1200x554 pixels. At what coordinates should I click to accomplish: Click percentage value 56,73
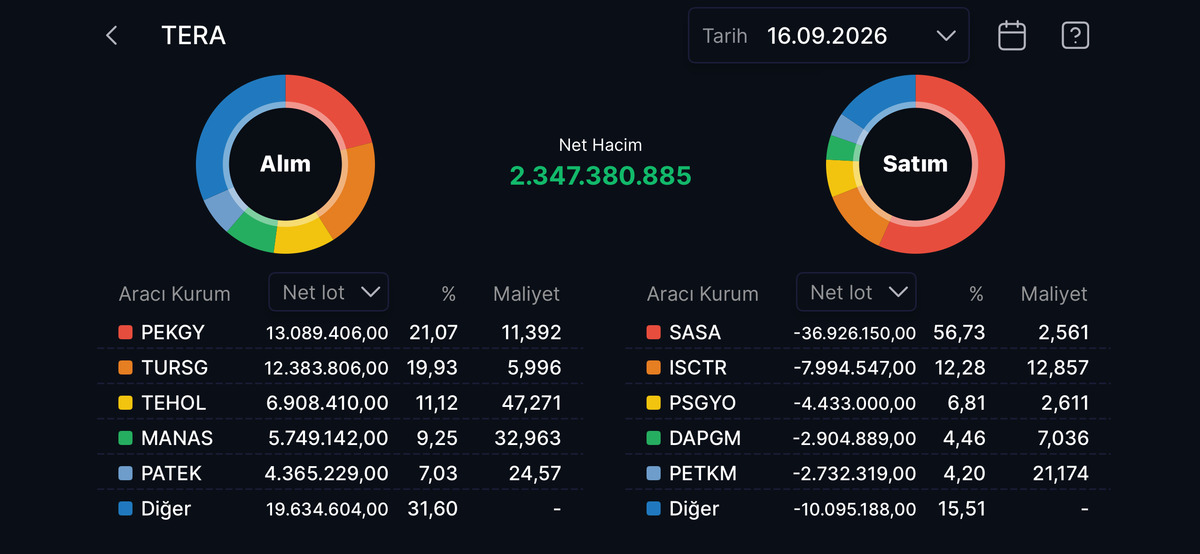point(960,332)
